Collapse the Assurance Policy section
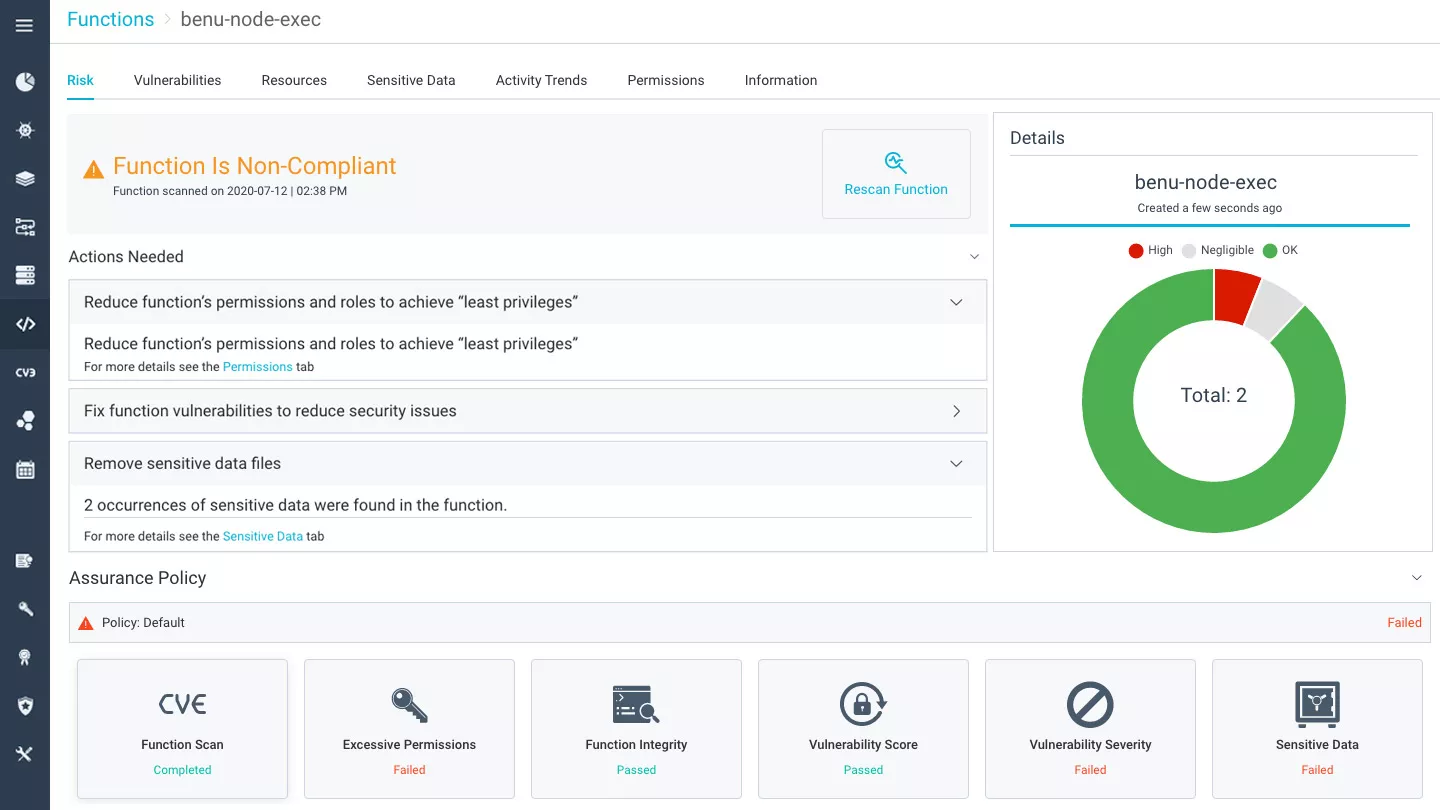 (x=1416, y=578)
